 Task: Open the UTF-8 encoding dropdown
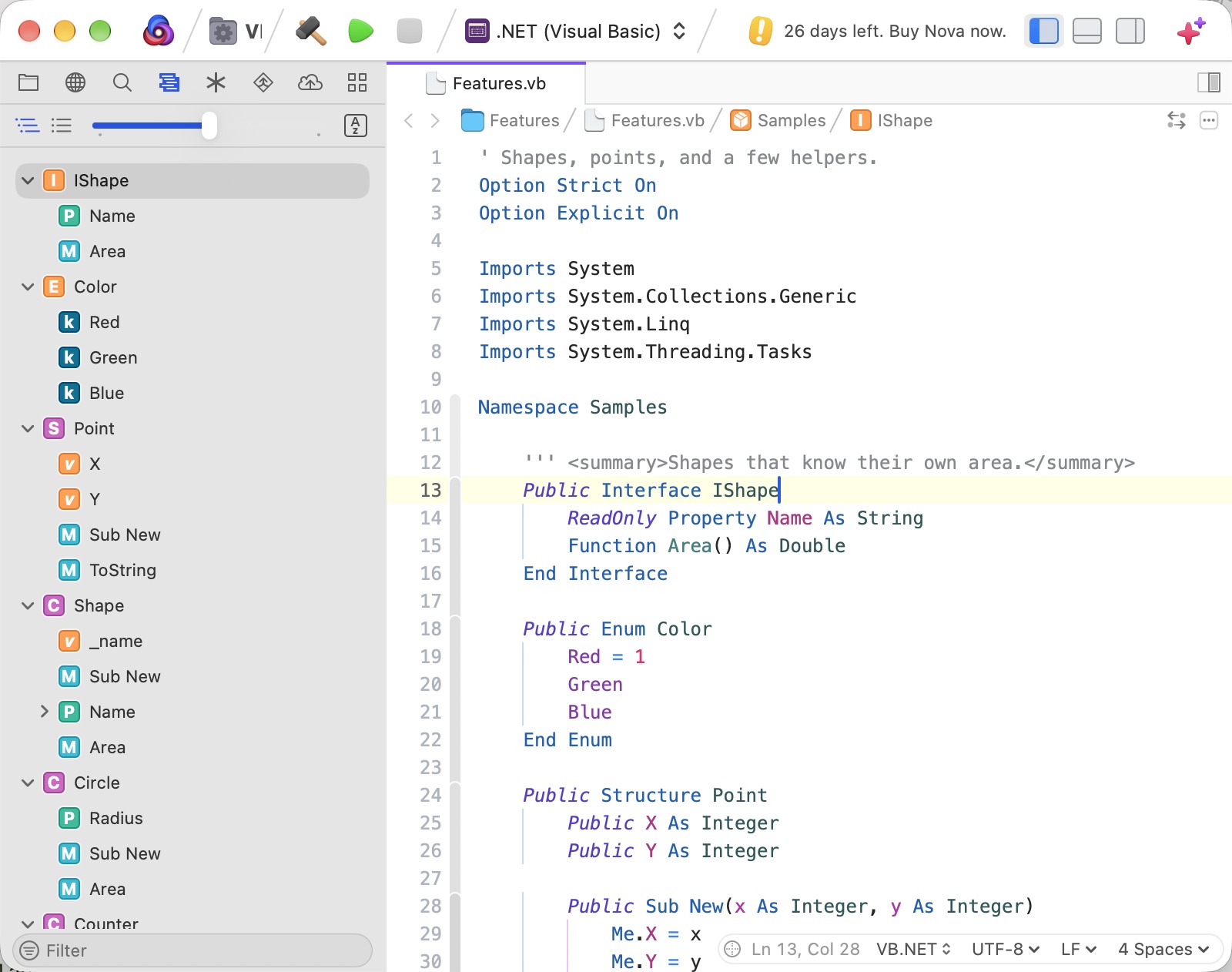[x=1006, y=949]
